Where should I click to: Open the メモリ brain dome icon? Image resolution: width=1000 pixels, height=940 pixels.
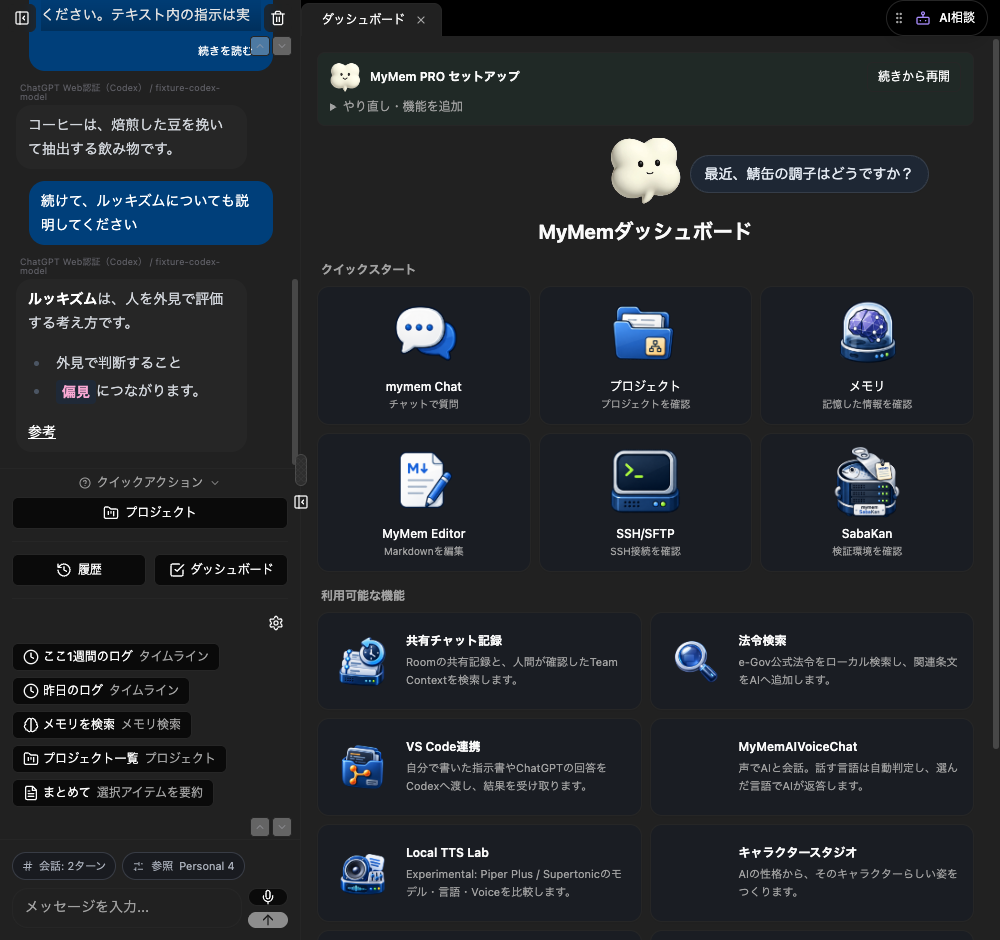(867, 333)
